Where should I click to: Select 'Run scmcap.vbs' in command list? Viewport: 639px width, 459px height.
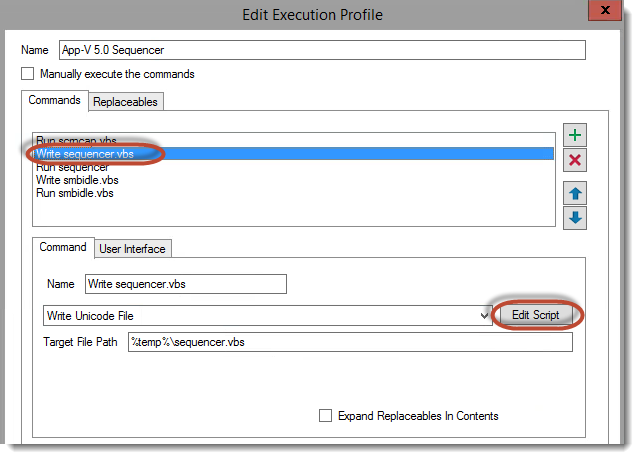[x=293, y=140]
